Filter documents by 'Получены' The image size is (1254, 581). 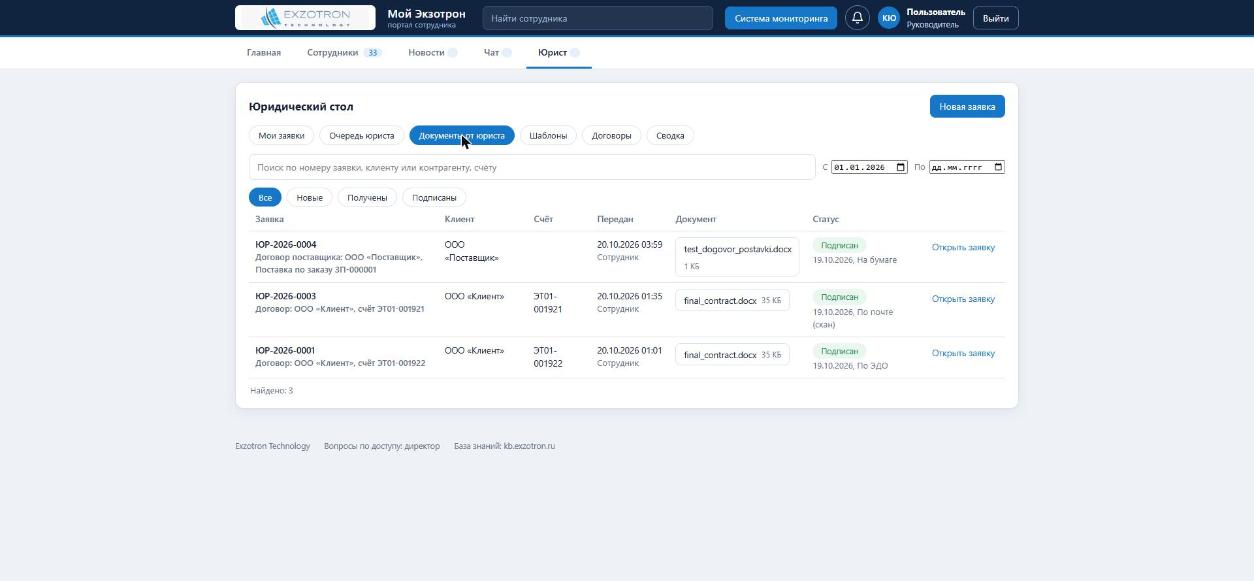[367, 197]
